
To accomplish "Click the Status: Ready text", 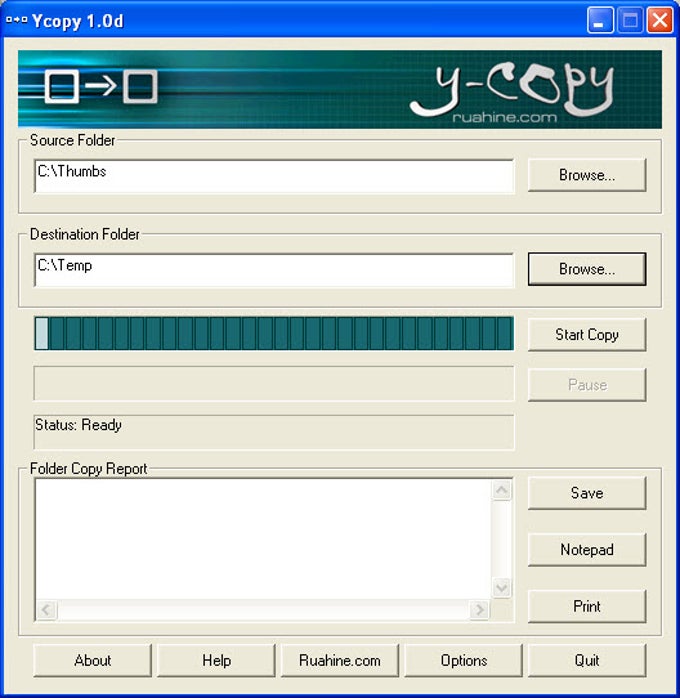I will 78,425.
